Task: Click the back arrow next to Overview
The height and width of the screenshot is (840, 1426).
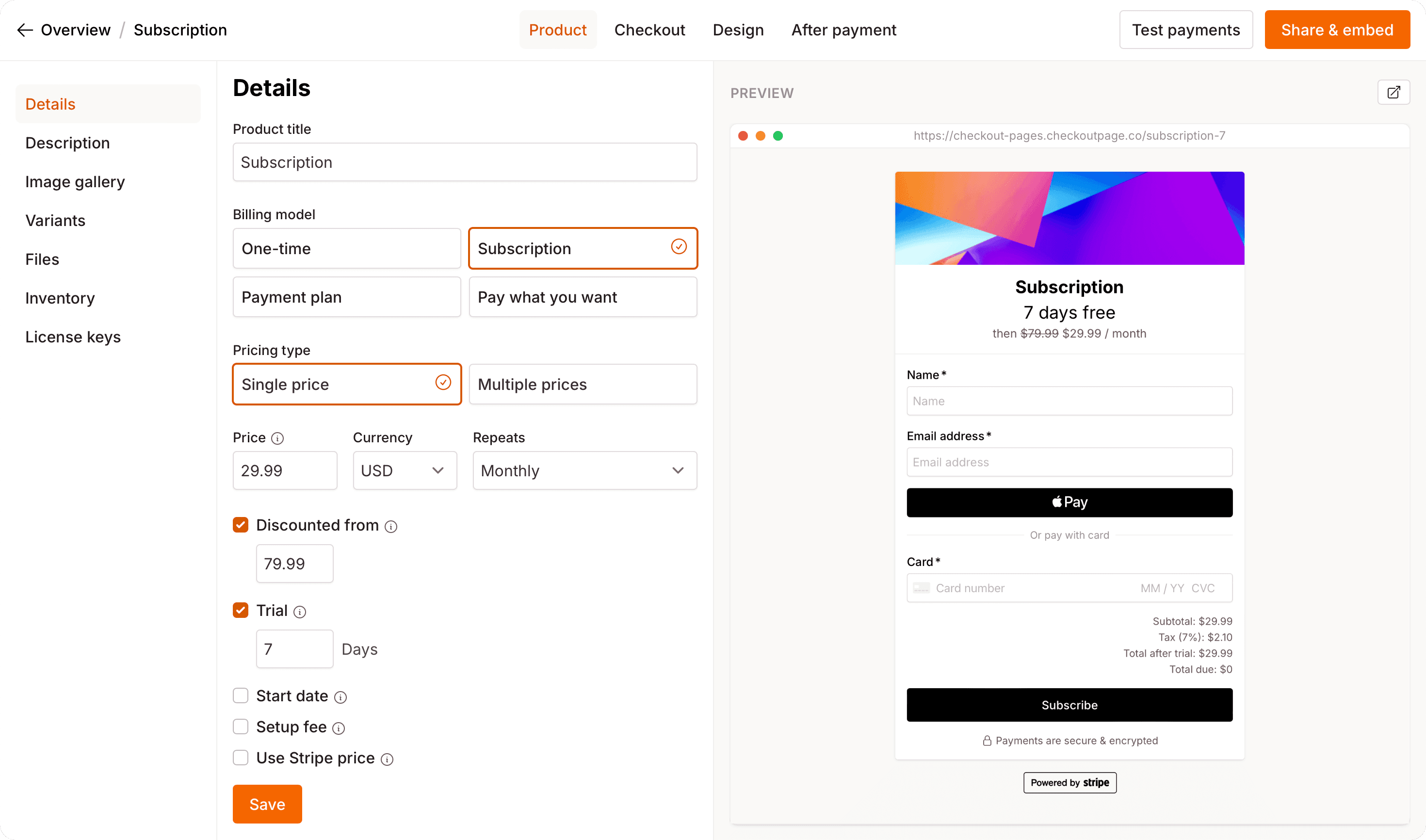Action: click(25, 30)
